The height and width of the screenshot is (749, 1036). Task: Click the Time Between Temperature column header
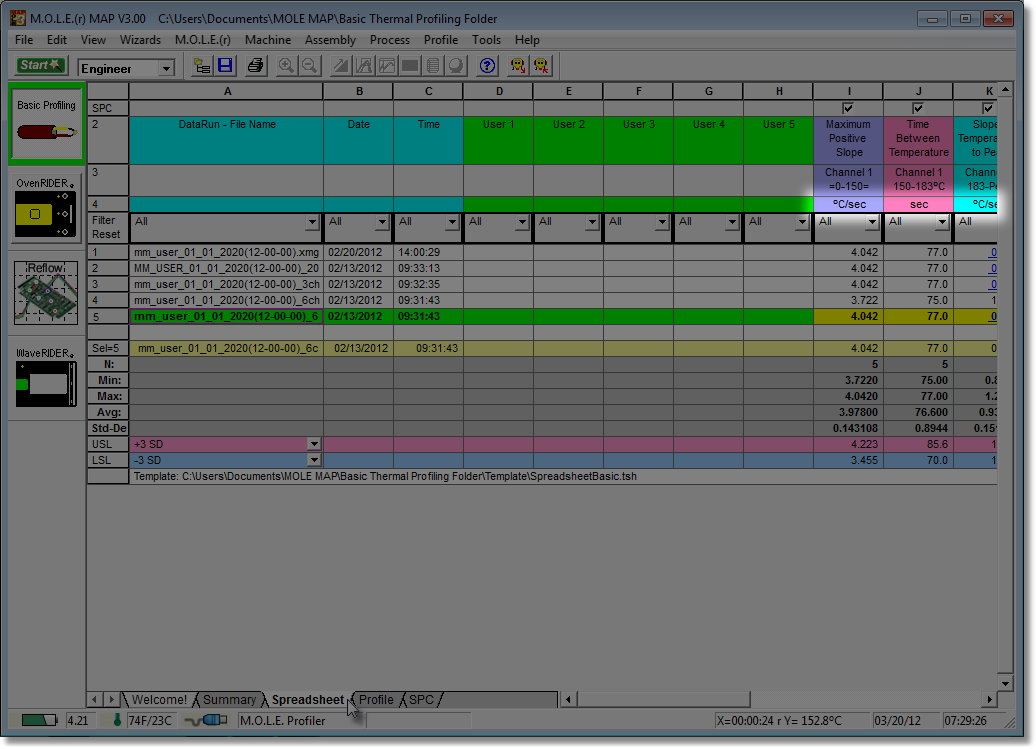pyautogui.click(x=918, y=138)
